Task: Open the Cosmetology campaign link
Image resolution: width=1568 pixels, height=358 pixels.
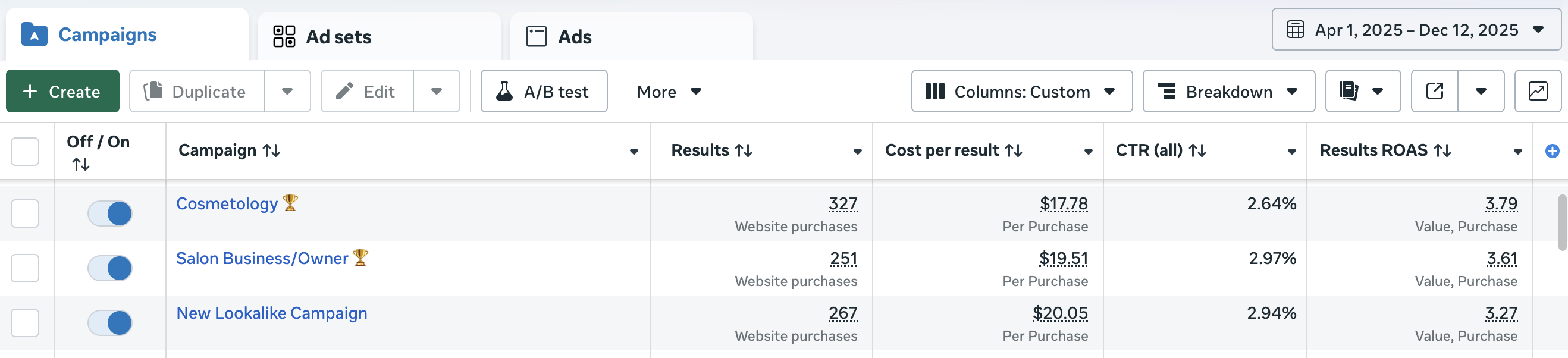Action: coord(227,204)
